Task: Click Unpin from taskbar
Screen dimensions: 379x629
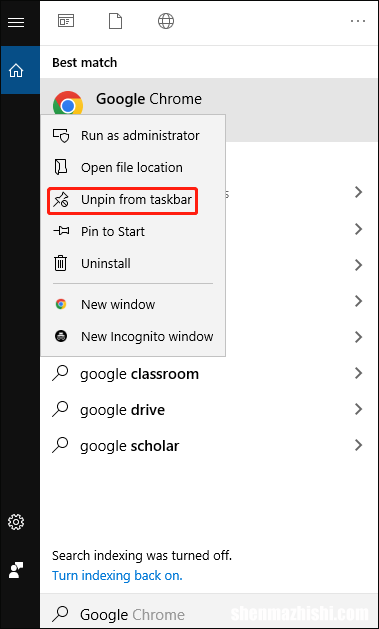Action: click(133, 200)
